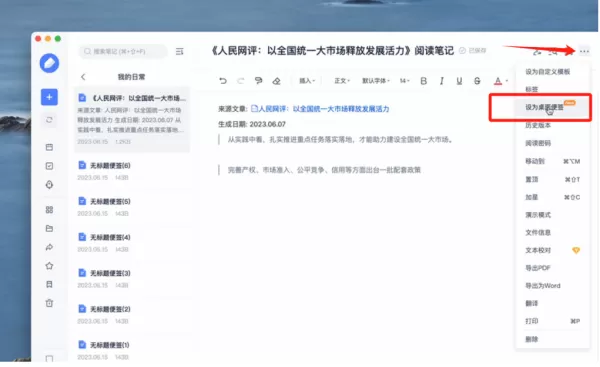
Task: Open note 无标题便签(6)
Action: click(x=132, y=171)
